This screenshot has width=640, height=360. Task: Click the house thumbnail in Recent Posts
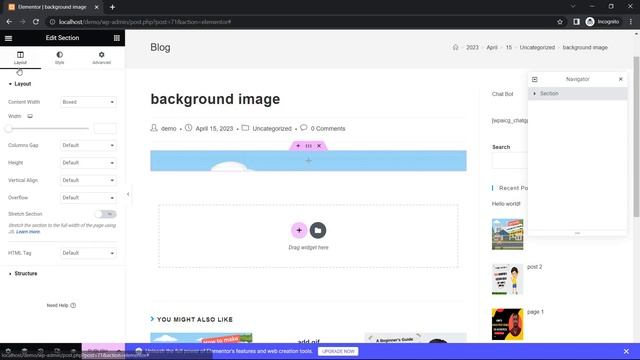click(507, 234)
